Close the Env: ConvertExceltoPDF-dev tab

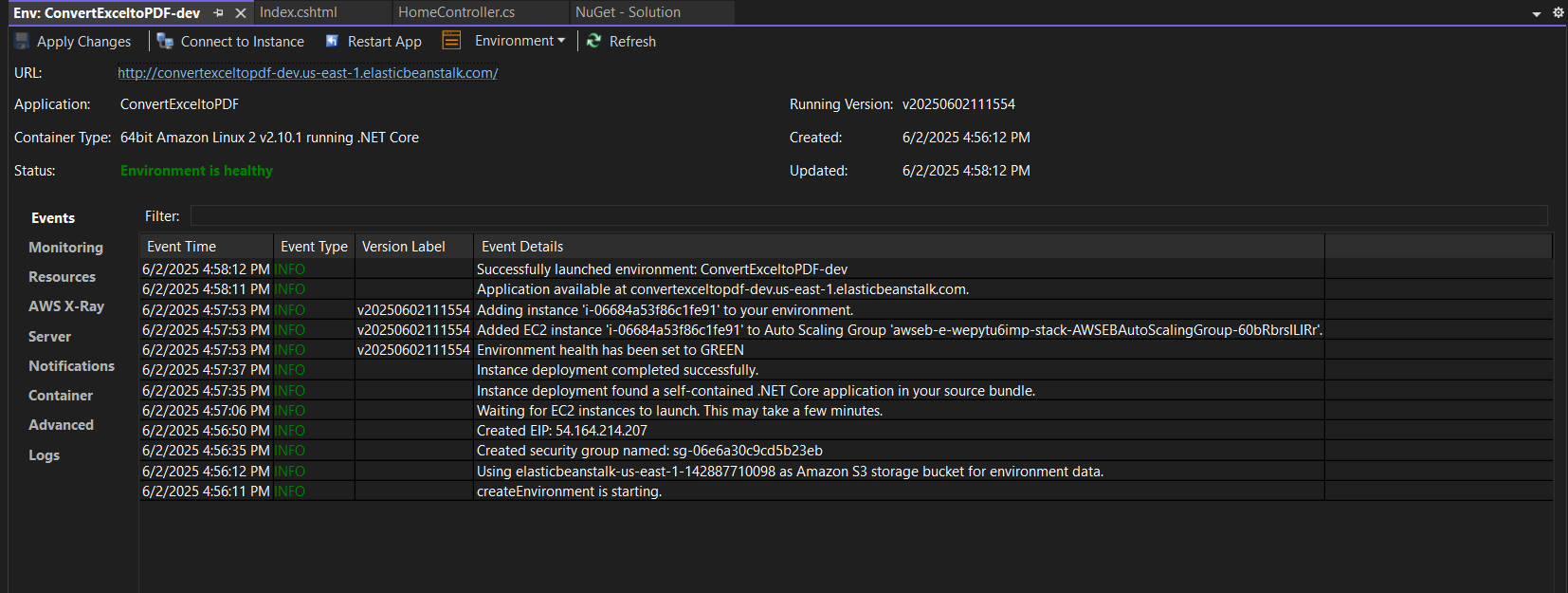241,12
